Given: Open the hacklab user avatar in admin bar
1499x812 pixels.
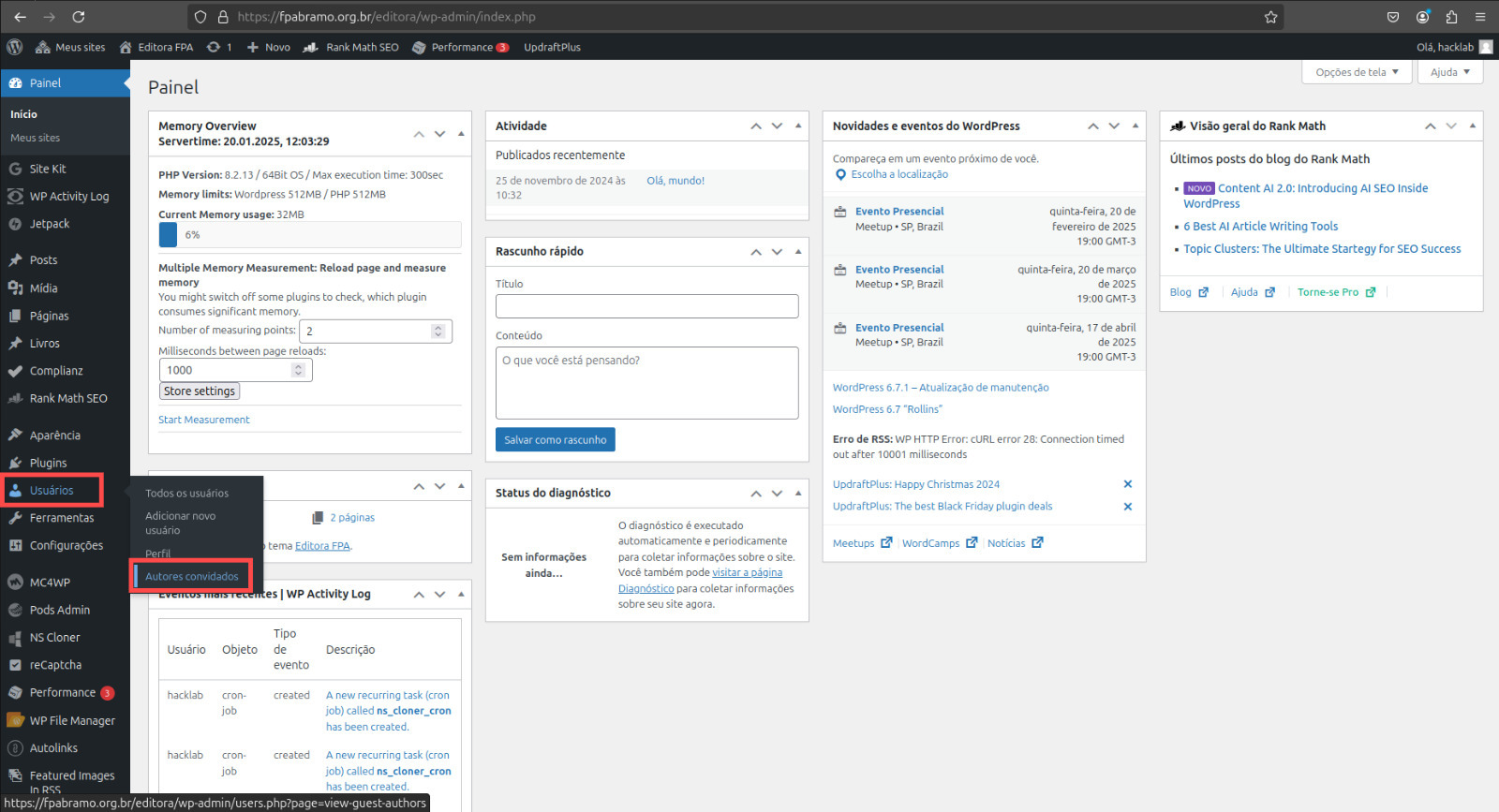Looking at the screenshot, I should [1485, 47].
